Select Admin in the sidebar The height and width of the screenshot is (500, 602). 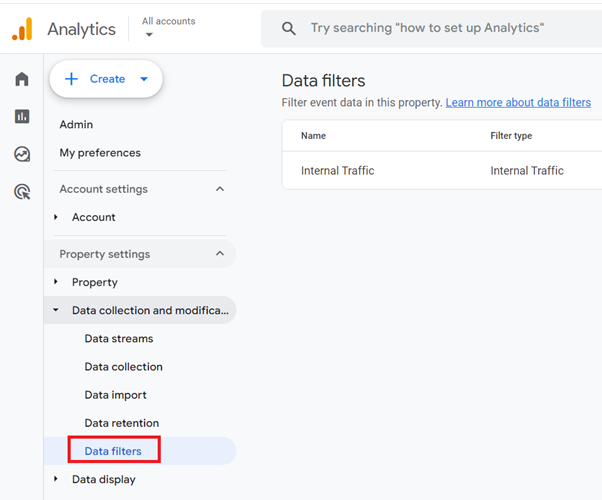76,124
